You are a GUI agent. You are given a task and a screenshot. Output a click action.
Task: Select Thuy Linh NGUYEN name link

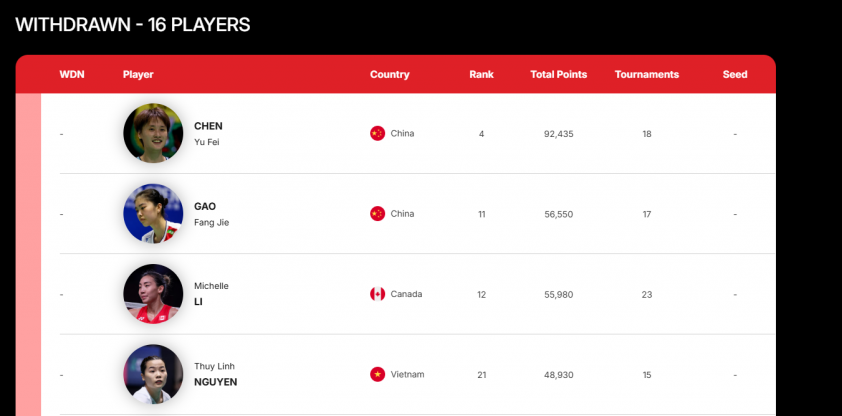pos(215,374)
